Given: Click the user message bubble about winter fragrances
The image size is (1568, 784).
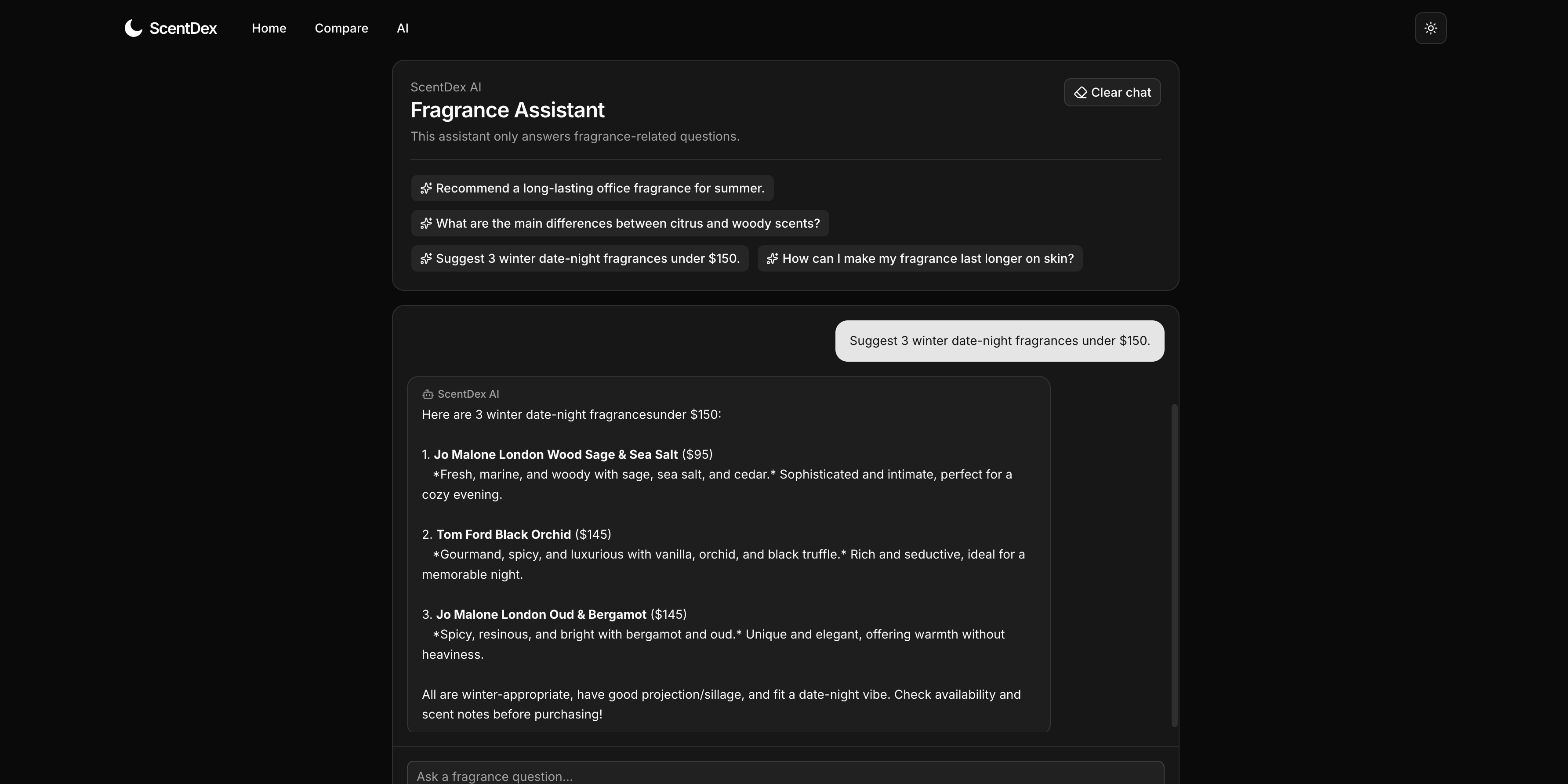Looking at the screenshot, I should coord(999,341).
